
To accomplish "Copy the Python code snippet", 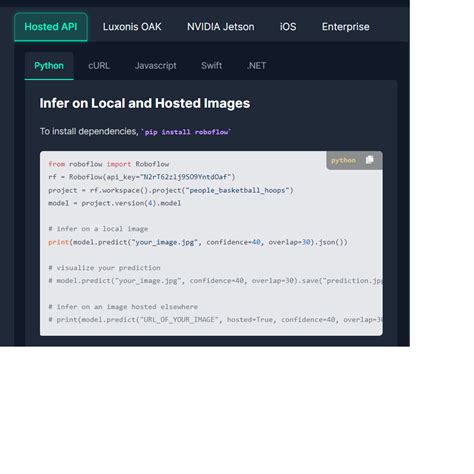I will click(369, 160).
